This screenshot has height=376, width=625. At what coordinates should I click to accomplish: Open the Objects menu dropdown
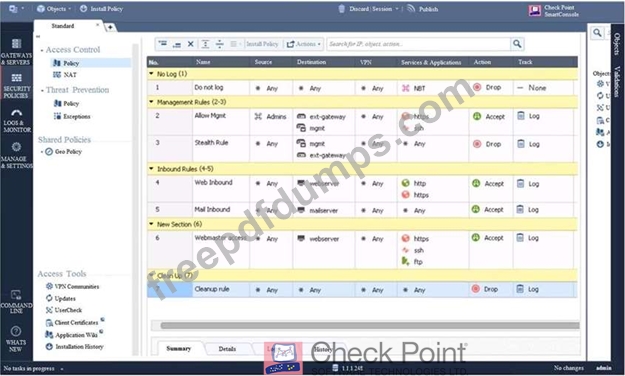coord(53,8)
